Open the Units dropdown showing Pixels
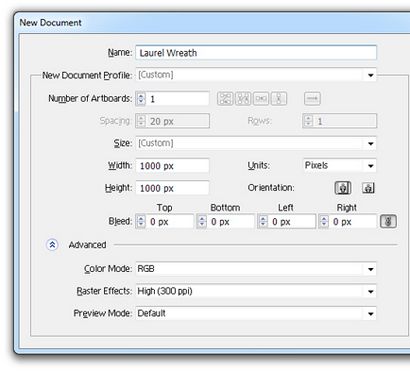Viewport: 410px width, 371px height. click(340, 166)
